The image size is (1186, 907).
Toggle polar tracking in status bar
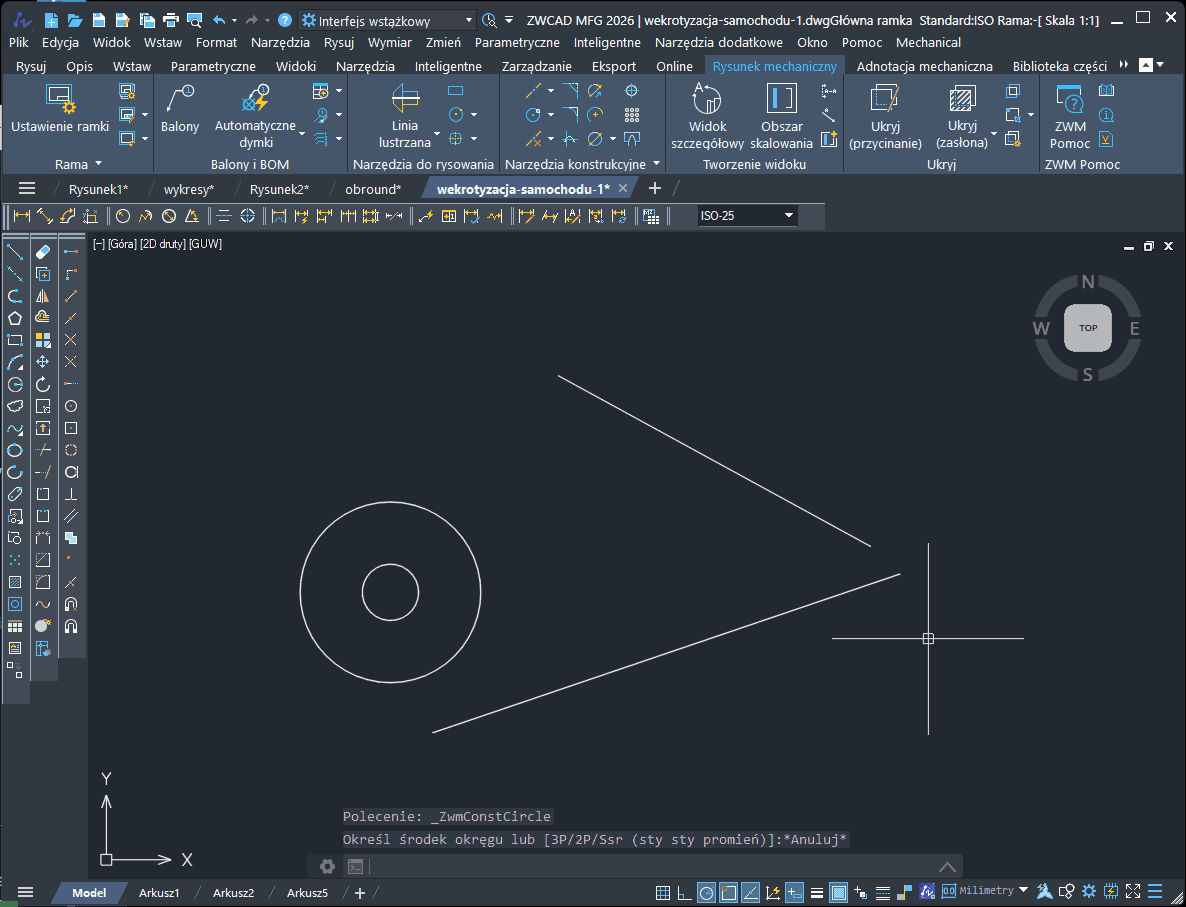(706, 893)
